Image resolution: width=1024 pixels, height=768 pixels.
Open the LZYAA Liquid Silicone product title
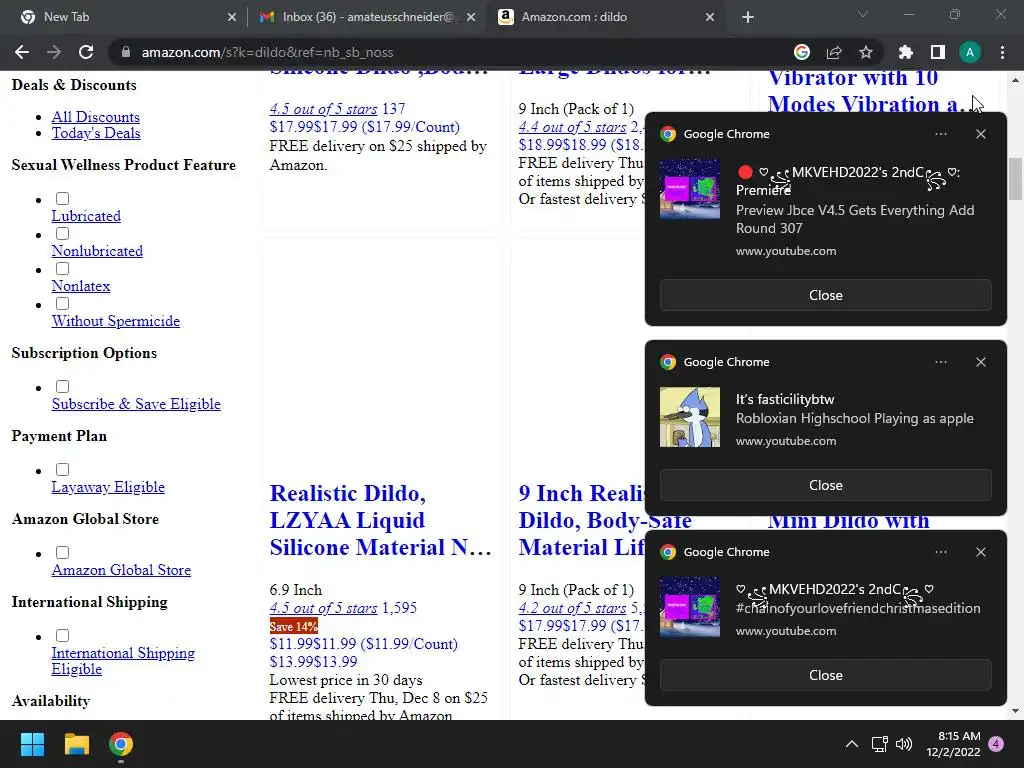(381, 520)
